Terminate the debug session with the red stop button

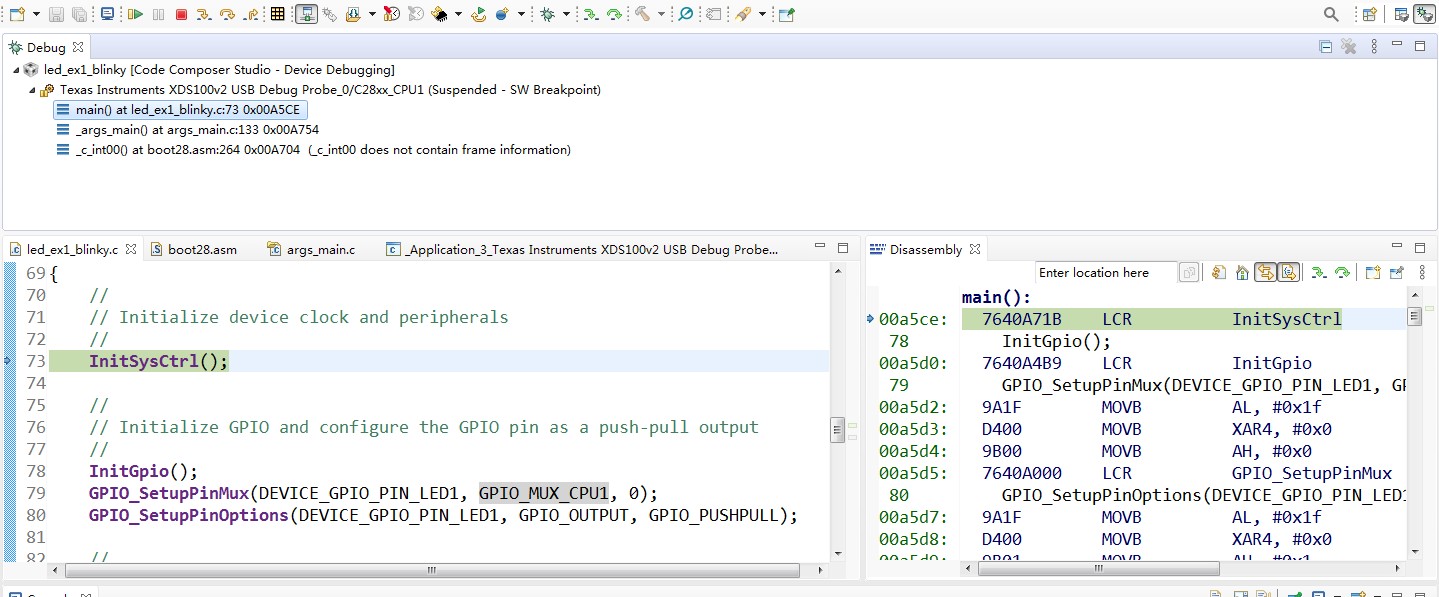coord(181,14)
